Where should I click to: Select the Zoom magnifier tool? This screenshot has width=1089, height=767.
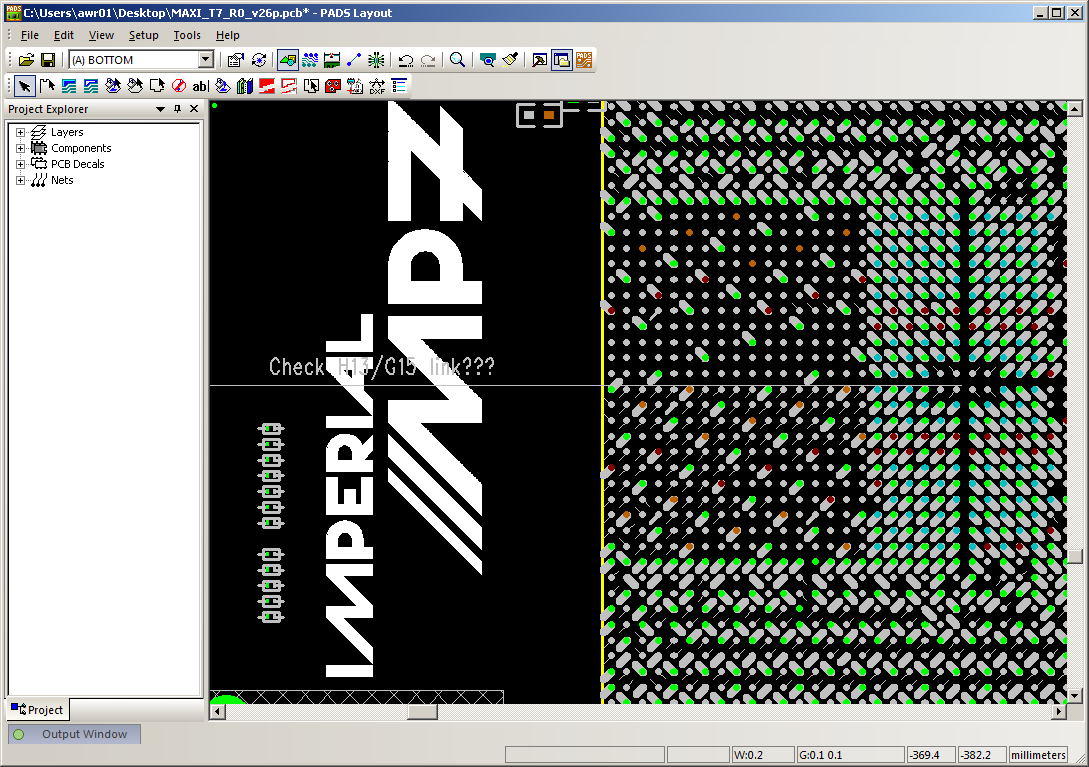tap(457, 60)
